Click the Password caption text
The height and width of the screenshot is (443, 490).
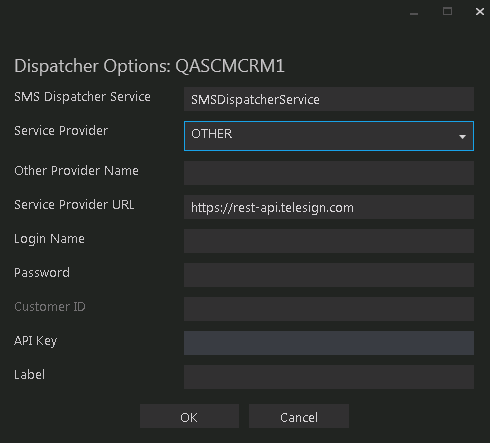(42, 273)
